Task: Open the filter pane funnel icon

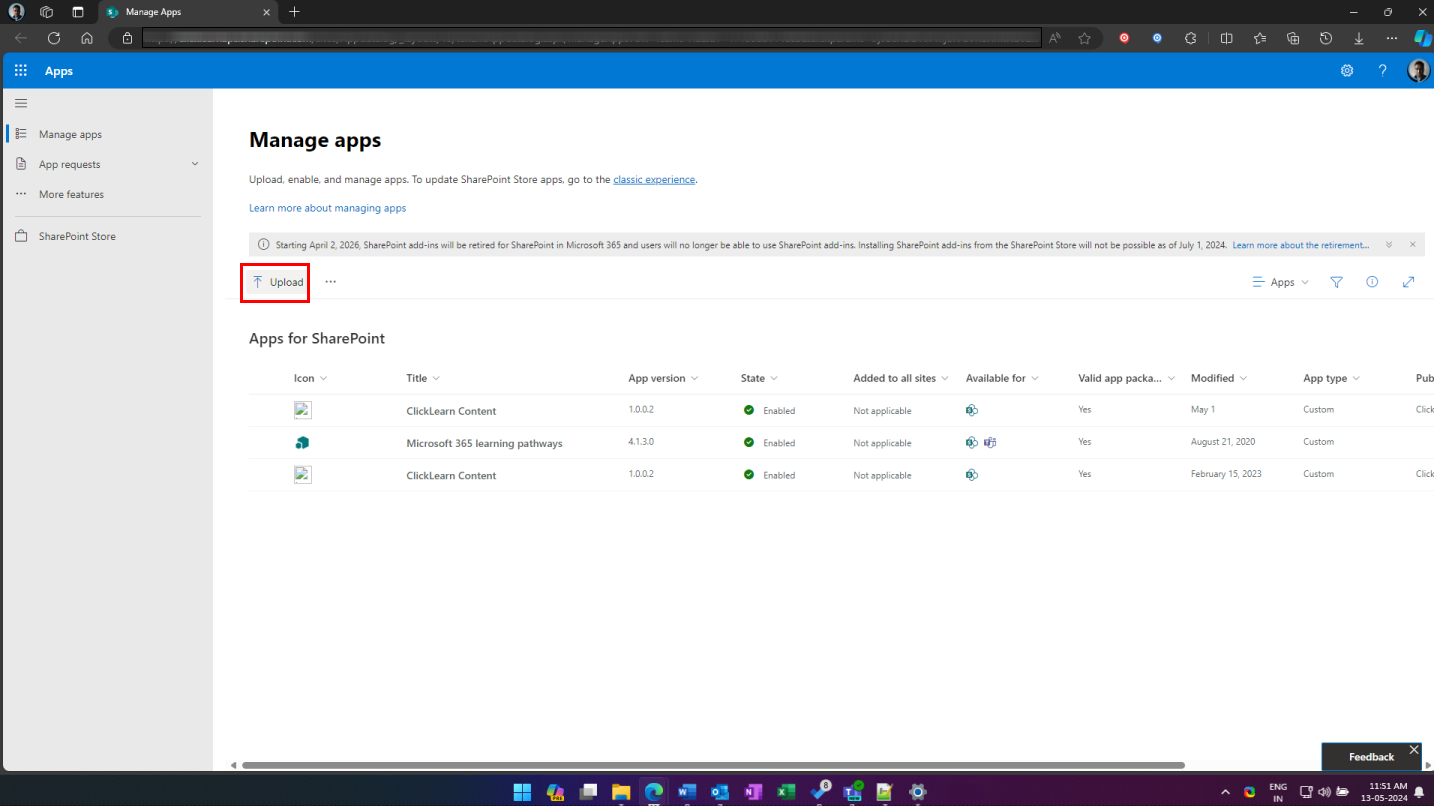Action: coord(1337,282)
